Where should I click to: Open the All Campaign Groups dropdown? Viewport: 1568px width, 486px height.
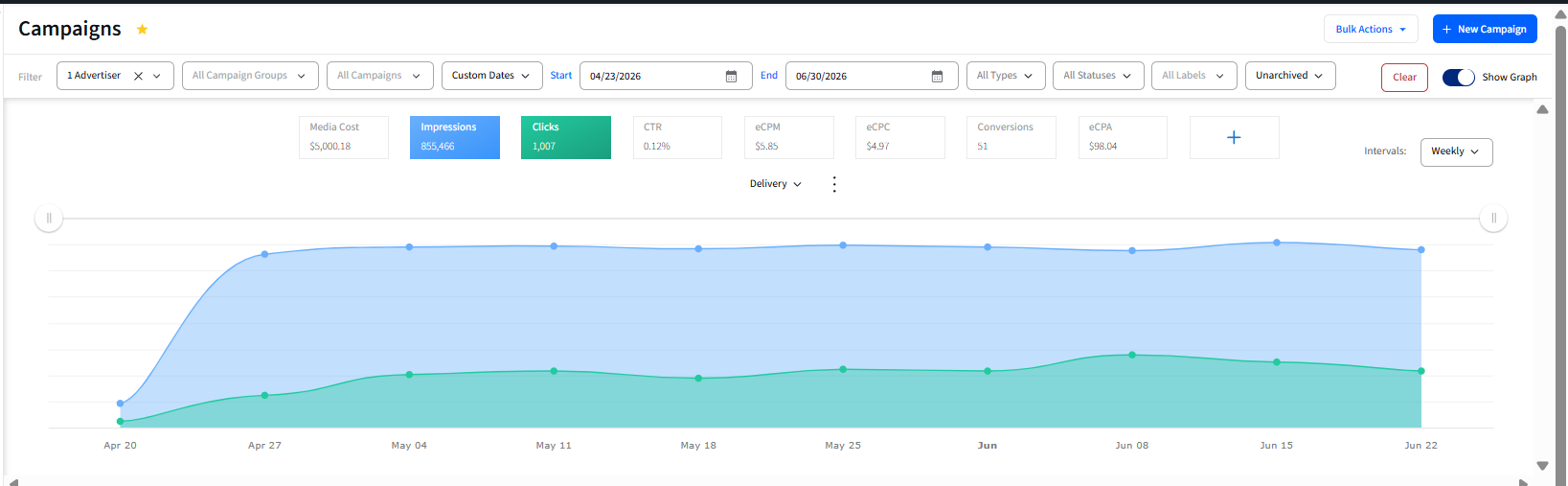[249, 76]
